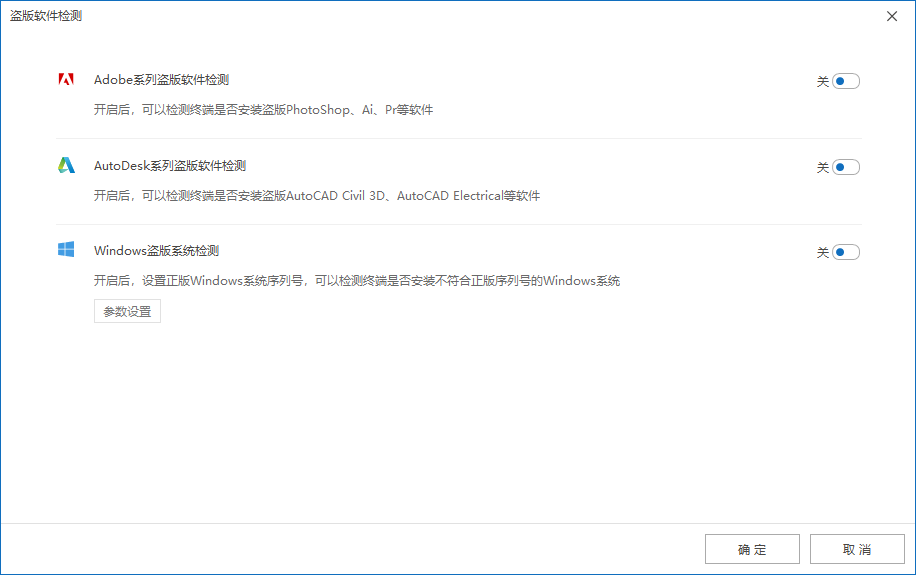Viewport: 916px width, 575px height.
Task: Select the Windows盗版系统检测 heading
Action: pyautogui.click(x=157, y=251)
